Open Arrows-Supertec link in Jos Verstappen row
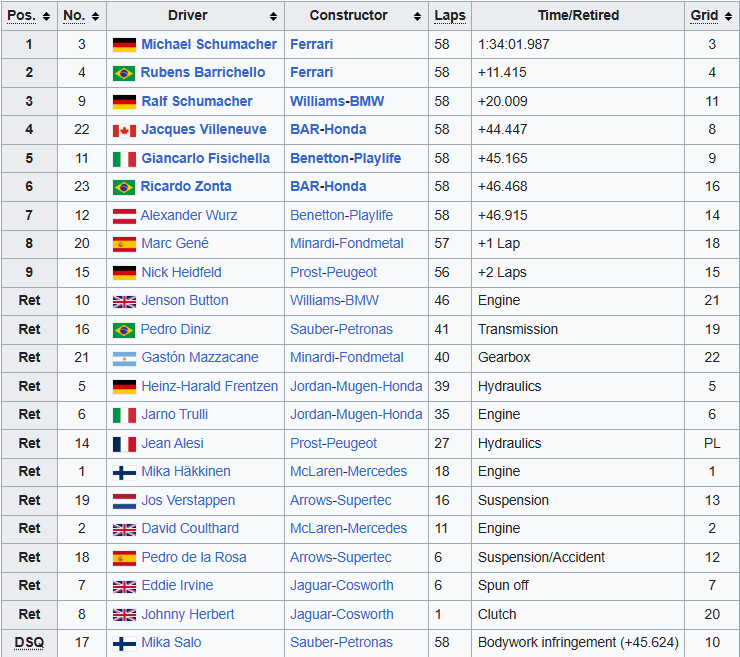The width and height of the screenshot is (740, 657). tap(341, 501)
